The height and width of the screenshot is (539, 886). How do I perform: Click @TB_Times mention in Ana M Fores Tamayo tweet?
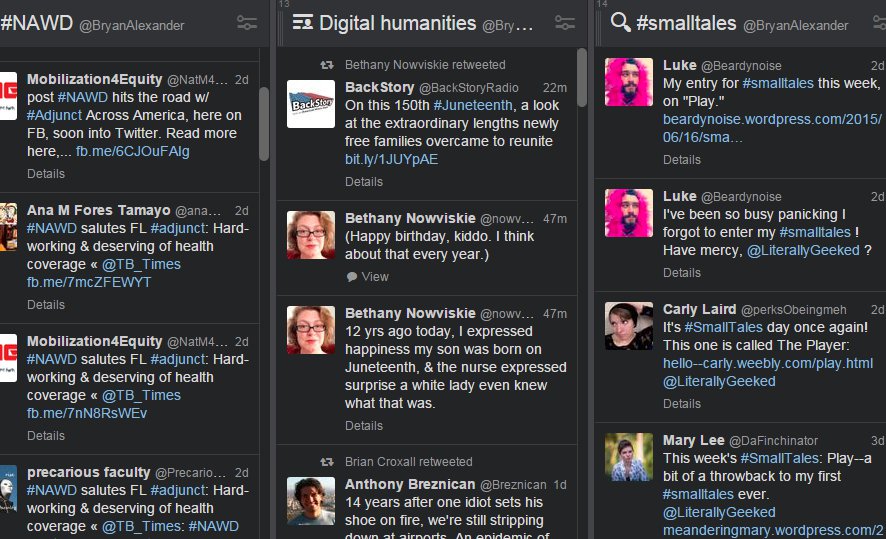coord(141,264)
